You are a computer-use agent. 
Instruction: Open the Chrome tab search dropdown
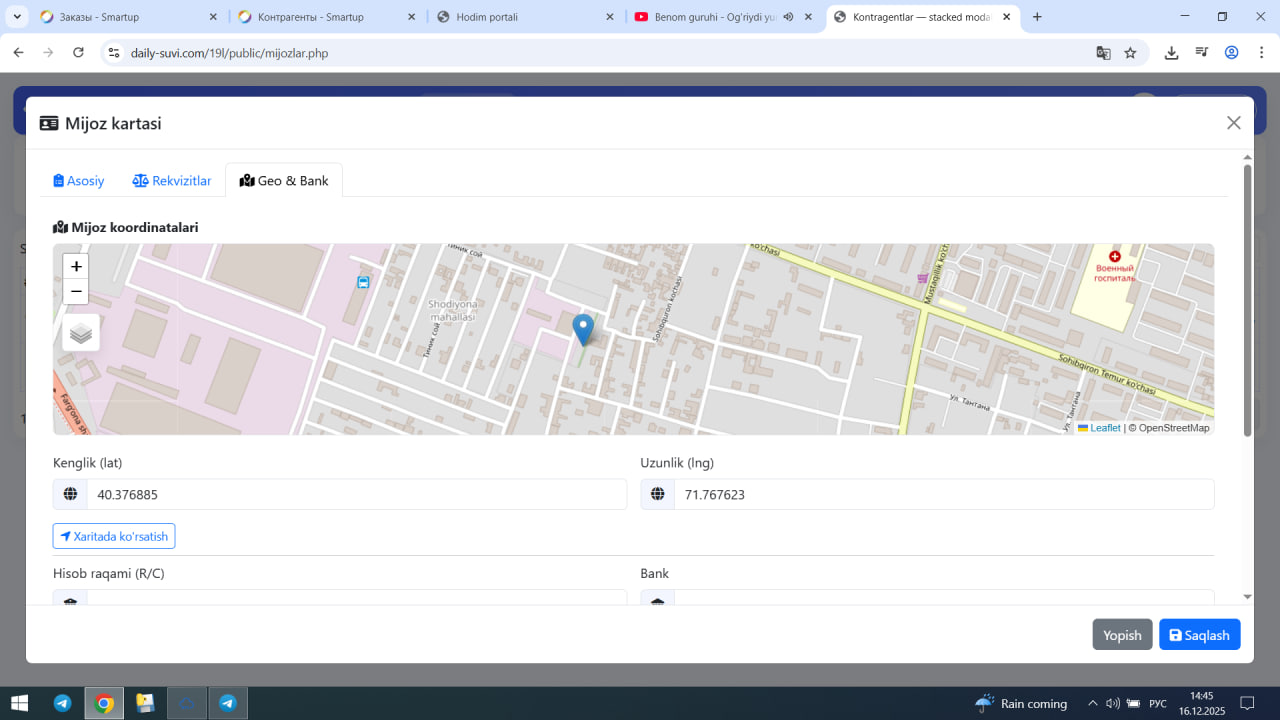tap(17, 17)
